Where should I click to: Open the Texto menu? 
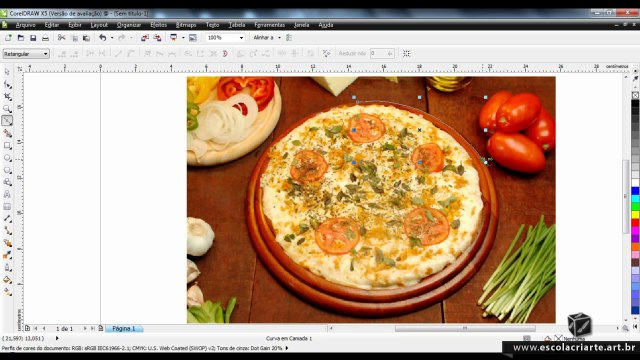[x=212, y=25]
